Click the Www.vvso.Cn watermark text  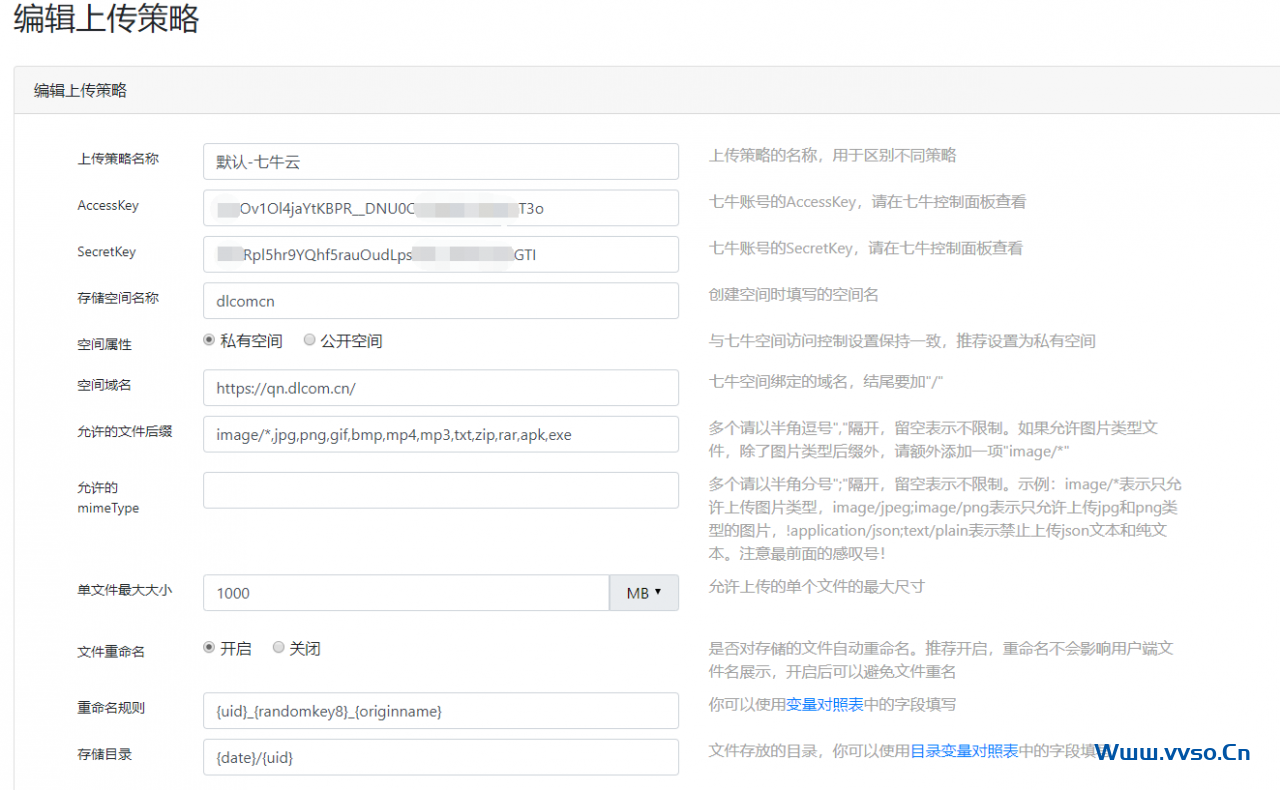(1172, 752)
